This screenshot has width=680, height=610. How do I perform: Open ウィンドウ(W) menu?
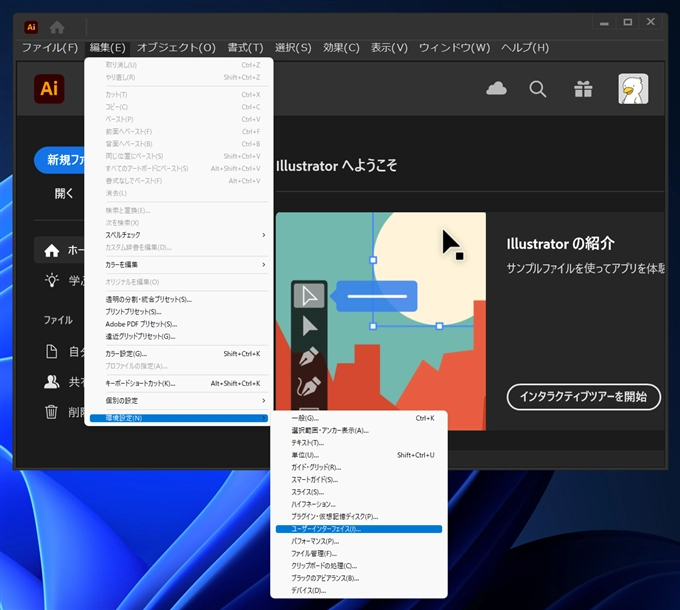454,48
